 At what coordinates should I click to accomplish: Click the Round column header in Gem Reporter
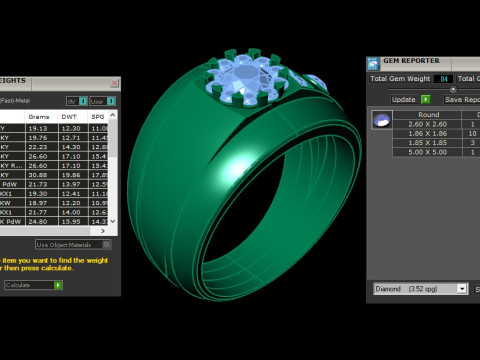[428, 115]
